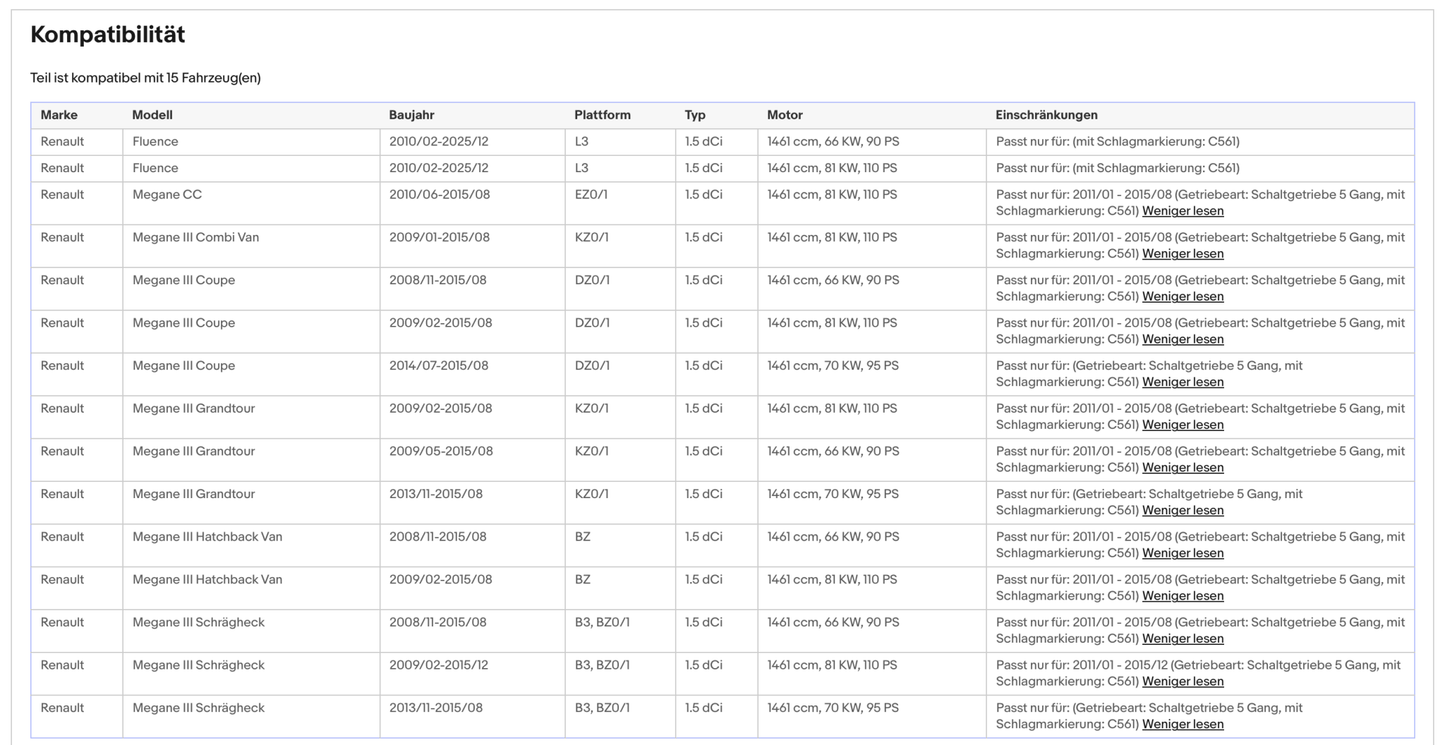
Task: Select the Baujahr column header
Action: click(411, 115)
